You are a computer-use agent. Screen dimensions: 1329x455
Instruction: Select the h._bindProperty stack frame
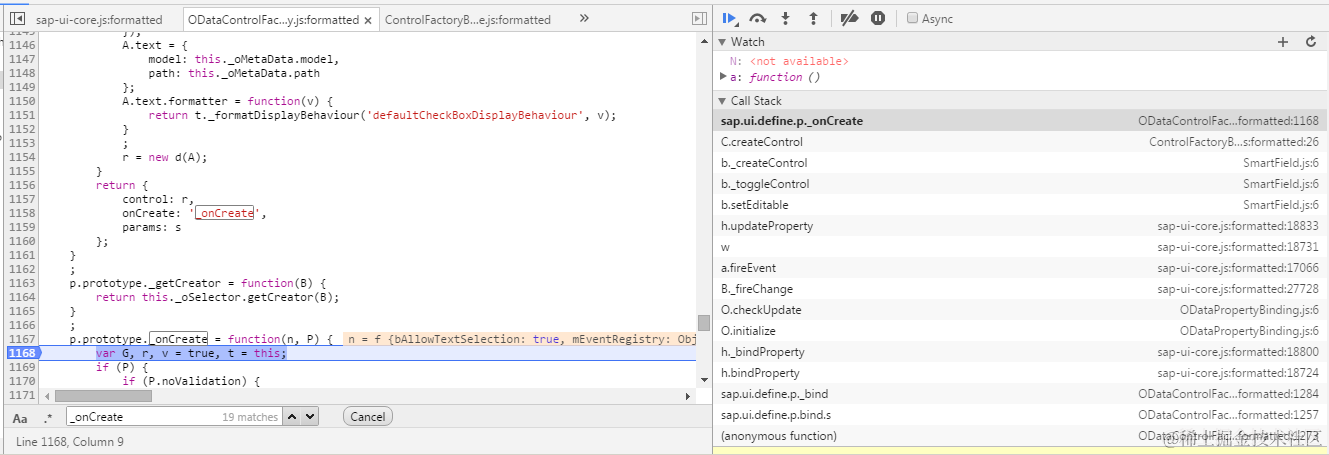click(1020, 352)
